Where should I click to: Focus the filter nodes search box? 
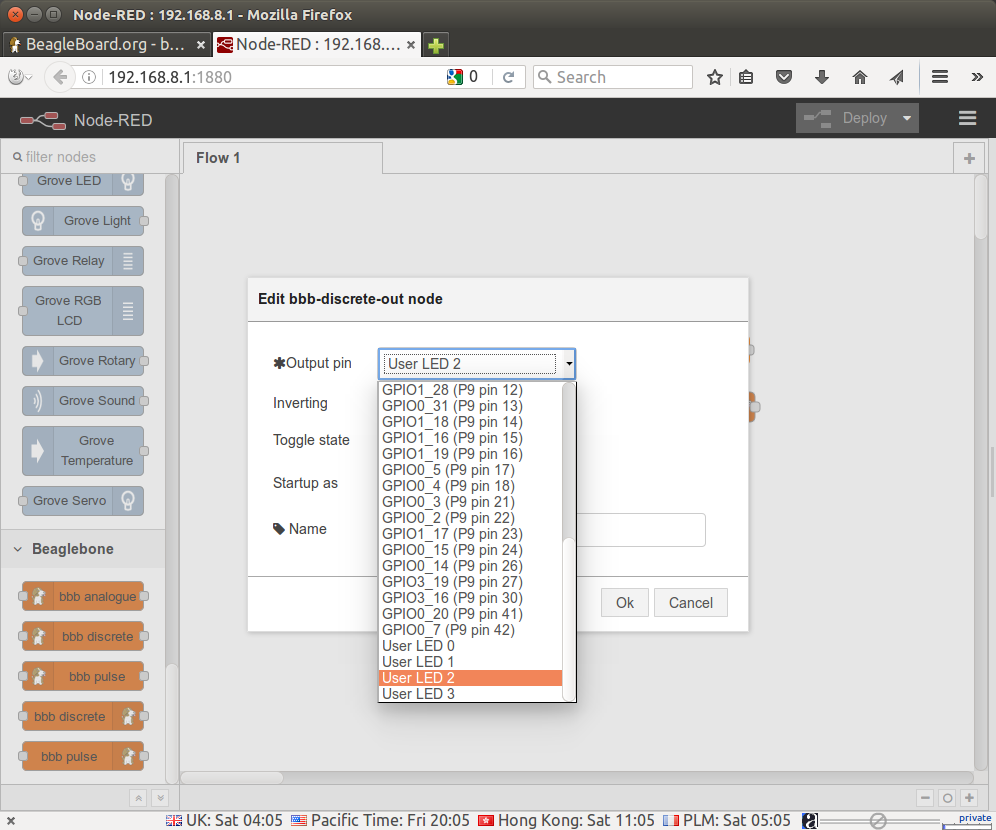(89, 157)
